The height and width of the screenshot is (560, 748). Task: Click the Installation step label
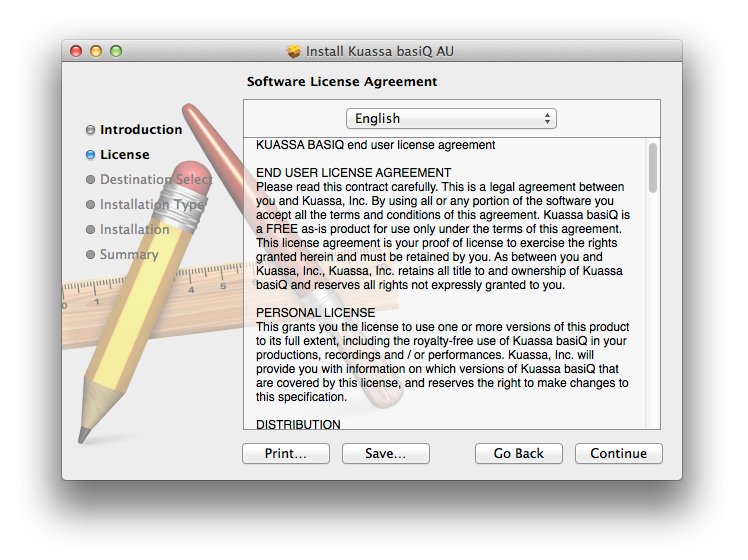[135, 229]
